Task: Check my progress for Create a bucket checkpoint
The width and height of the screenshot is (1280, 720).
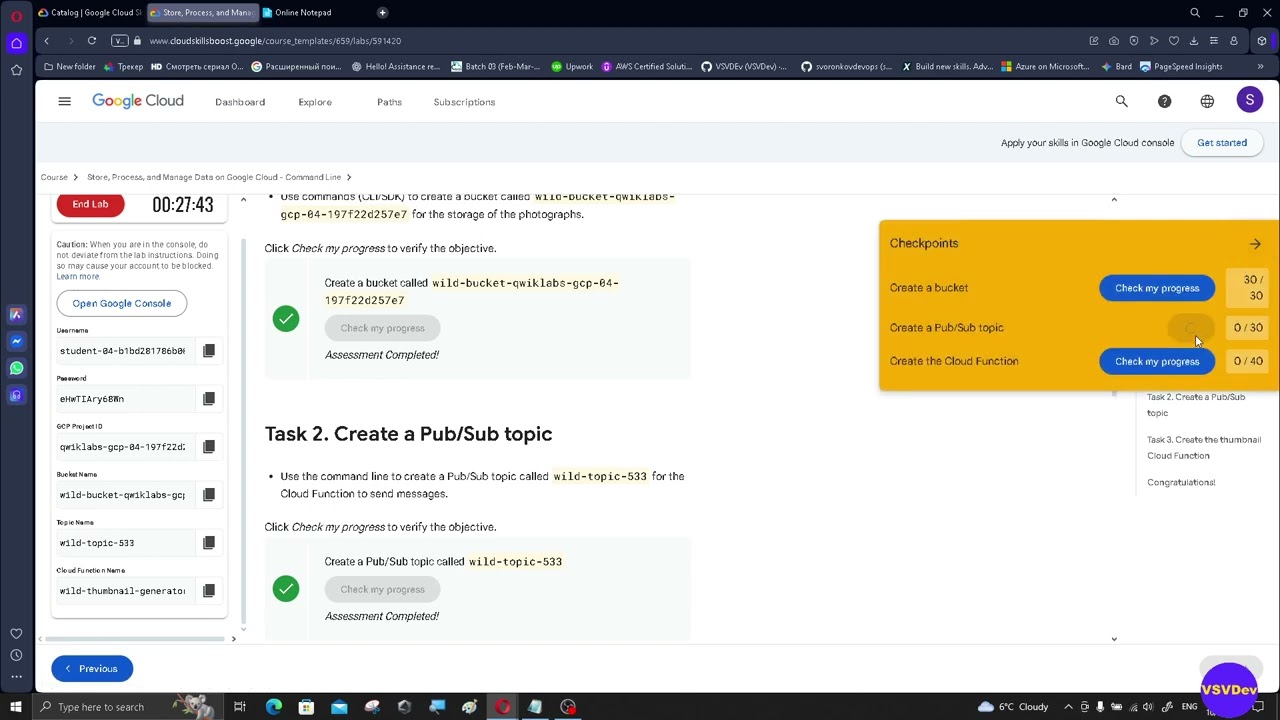Action: [x=1157, y=288]
